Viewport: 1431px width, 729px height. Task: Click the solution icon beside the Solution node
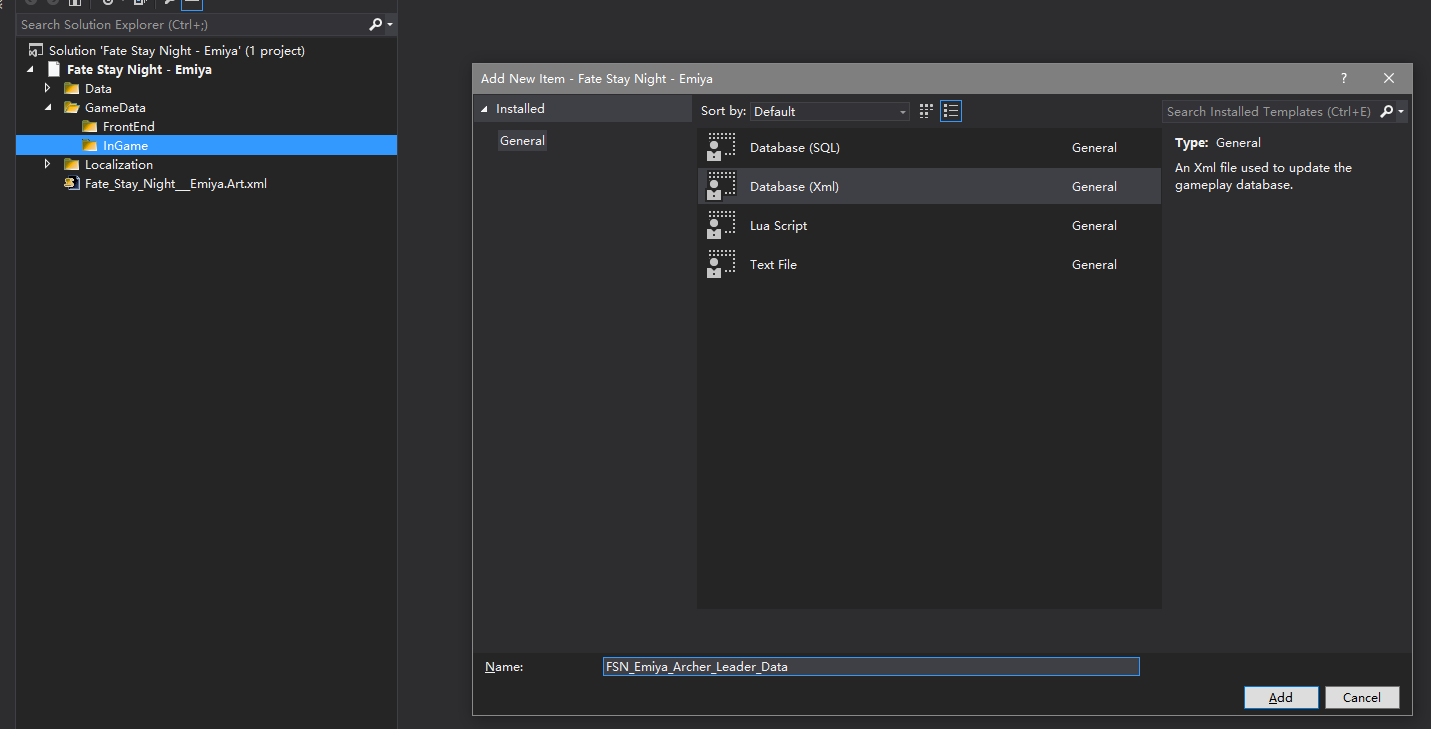pyautogui.click(x=36, y=50)
